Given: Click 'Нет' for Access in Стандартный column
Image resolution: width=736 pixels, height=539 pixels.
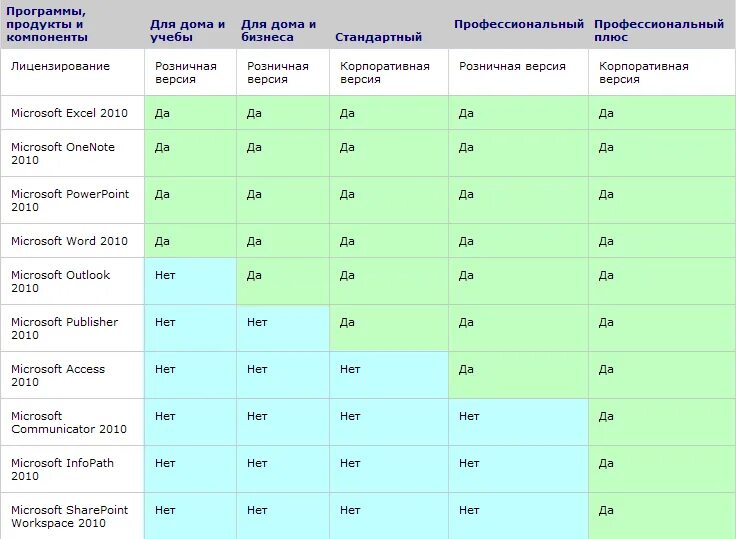Looking at the screenshot, I should 350,369.
